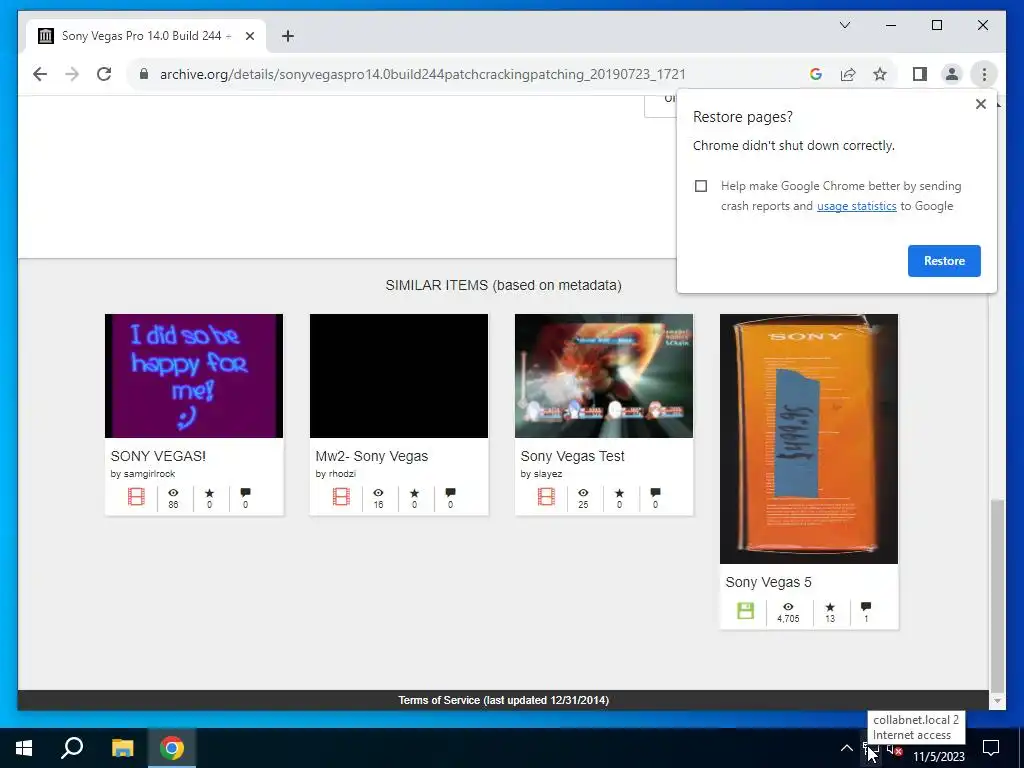Open Terms of Service link
The image size is (1024, 768).
click(504, 700)
